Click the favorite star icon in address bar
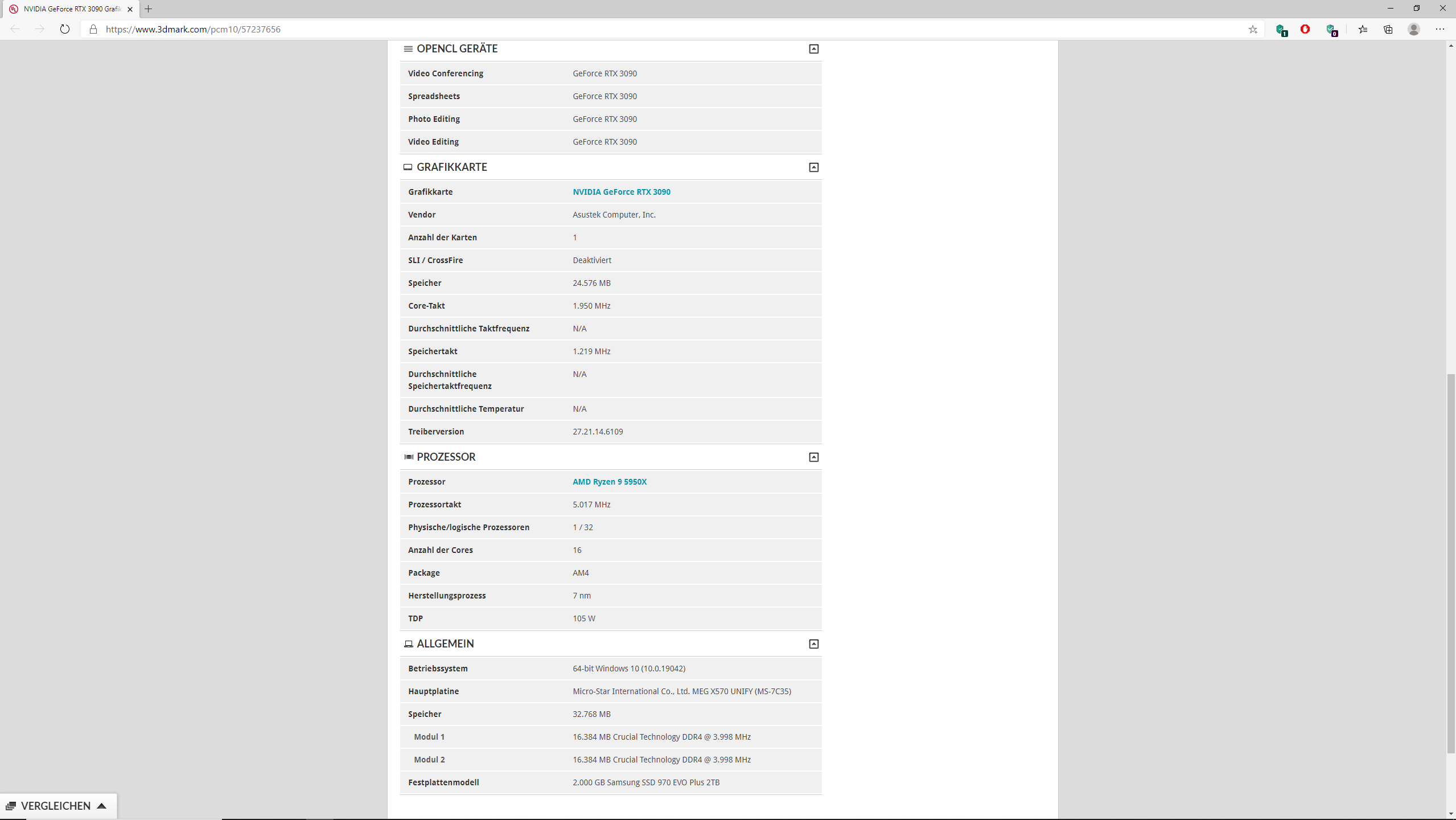 point(1253,29)
